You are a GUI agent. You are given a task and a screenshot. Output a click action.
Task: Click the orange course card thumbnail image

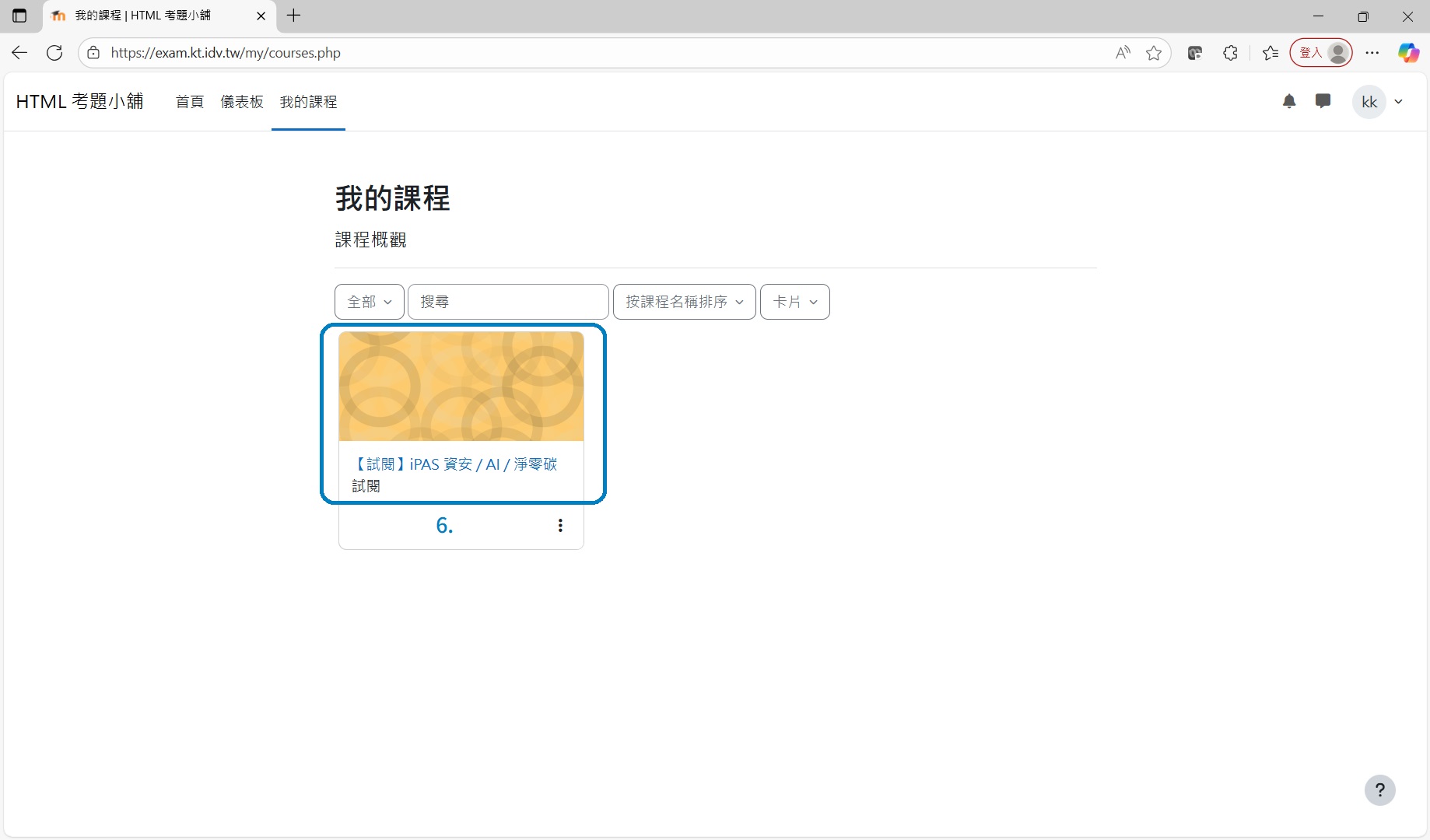[461, 387]
